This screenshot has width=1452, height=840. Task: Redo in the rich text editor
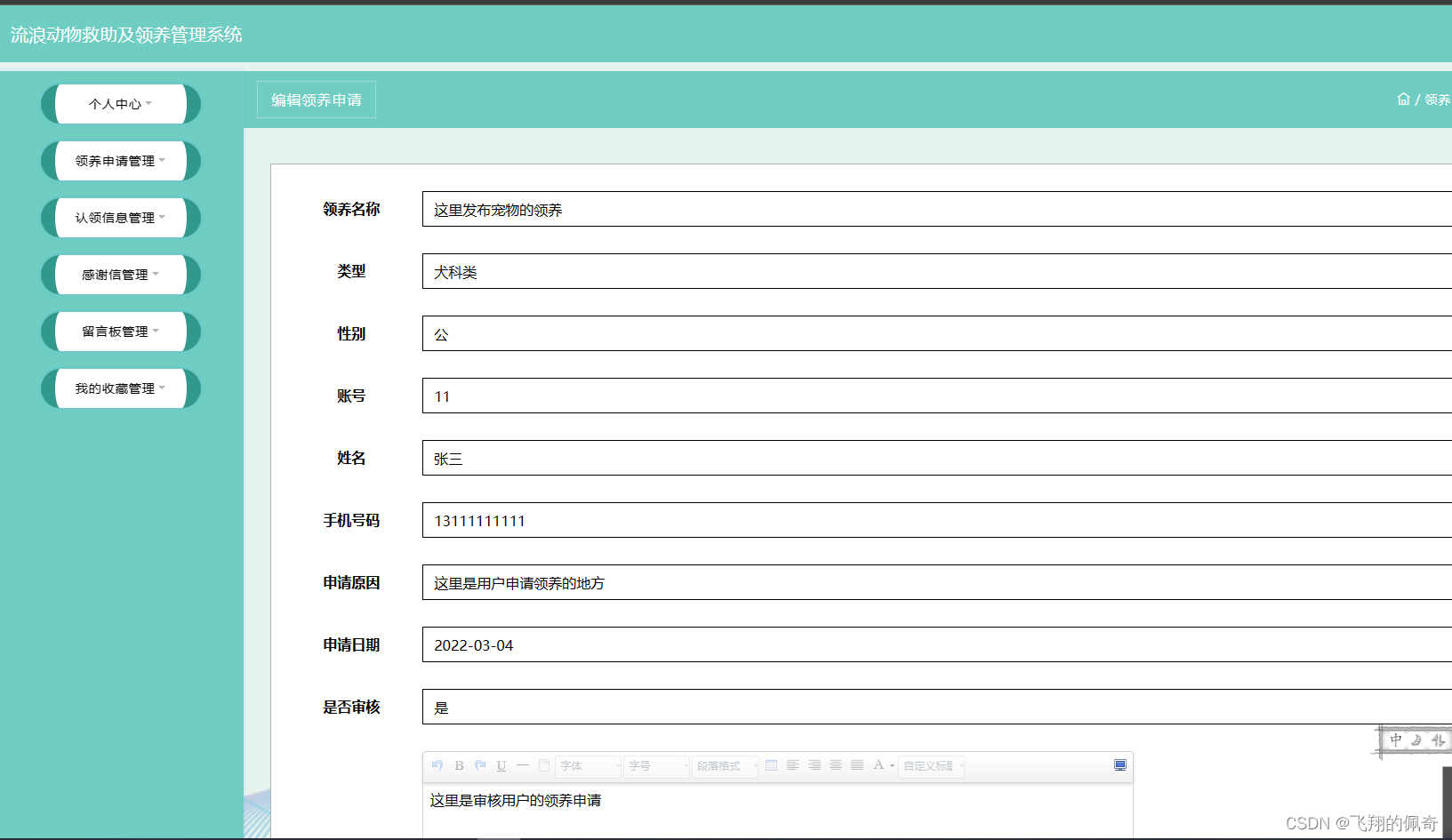click(x=480, y=765)
